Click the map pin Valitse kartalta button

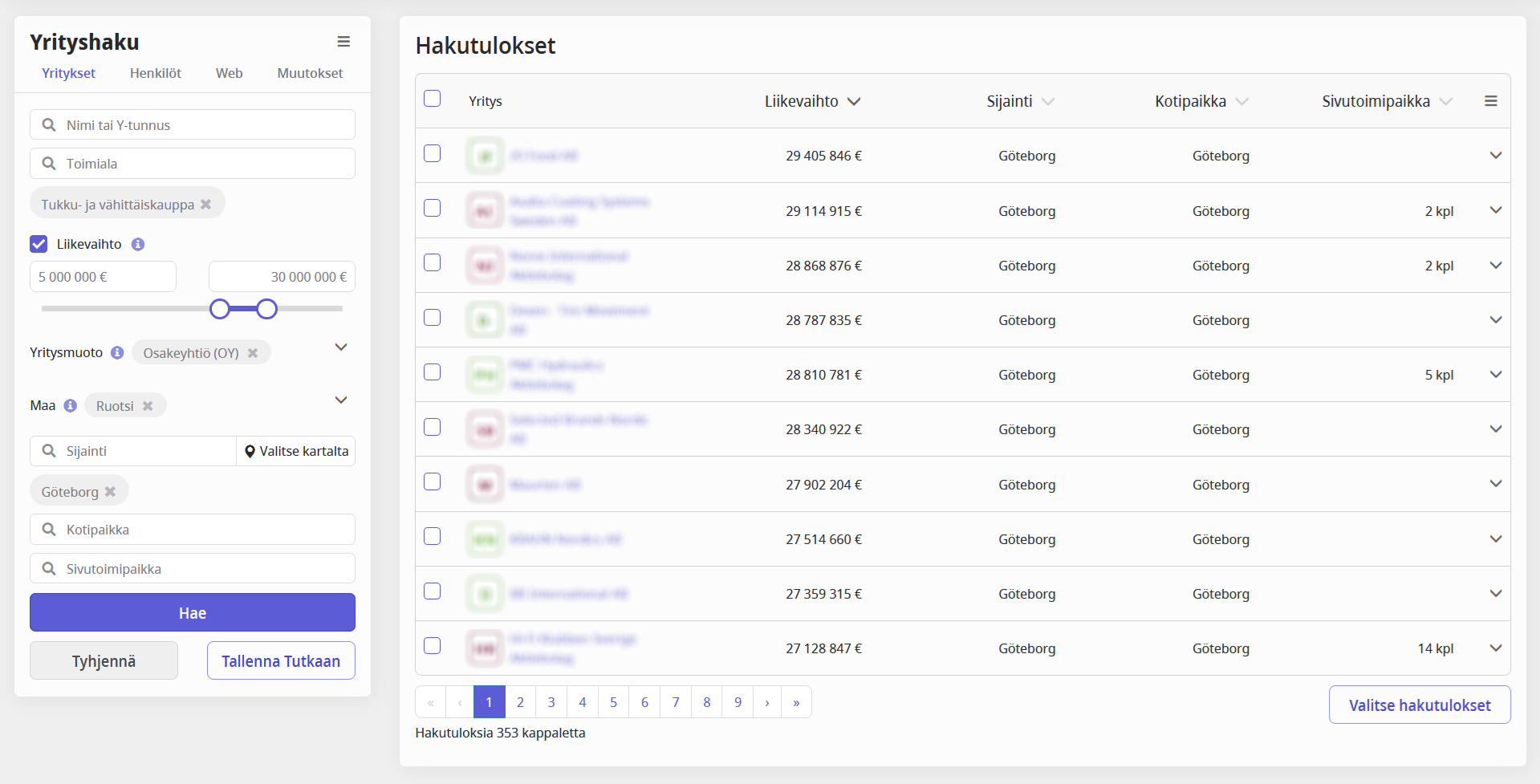pyautogui.click(x=296, y=451)
